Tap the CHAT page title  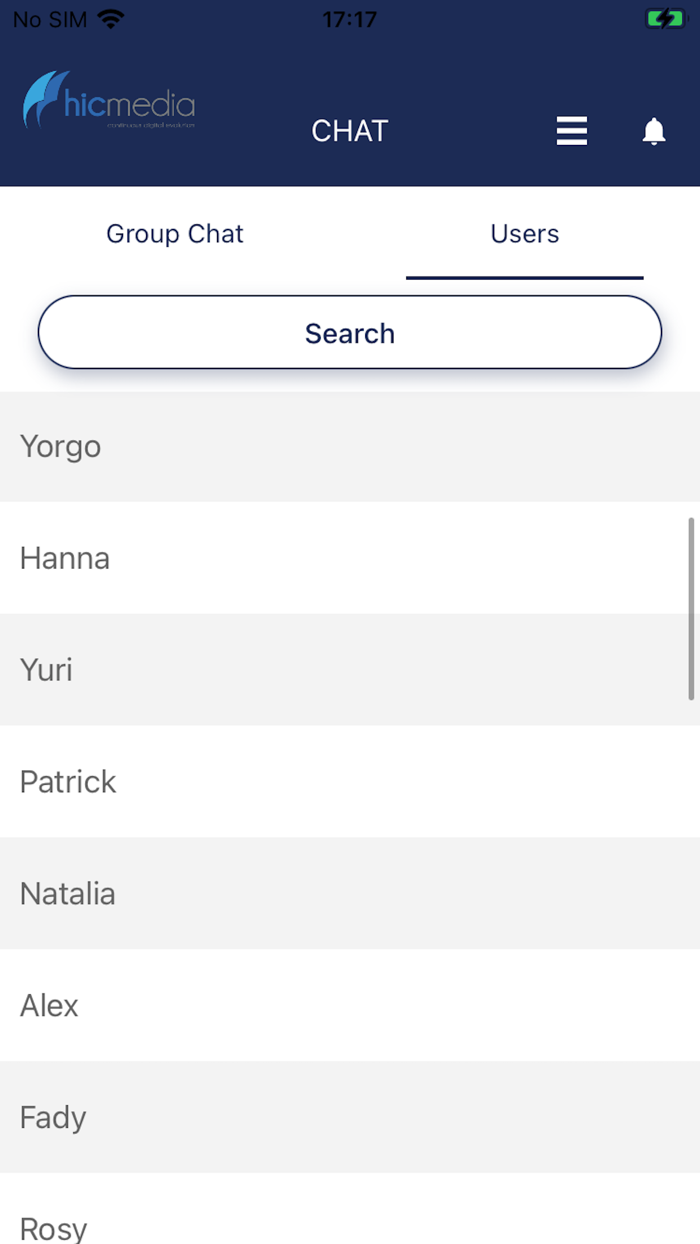(x=350, y=131)
